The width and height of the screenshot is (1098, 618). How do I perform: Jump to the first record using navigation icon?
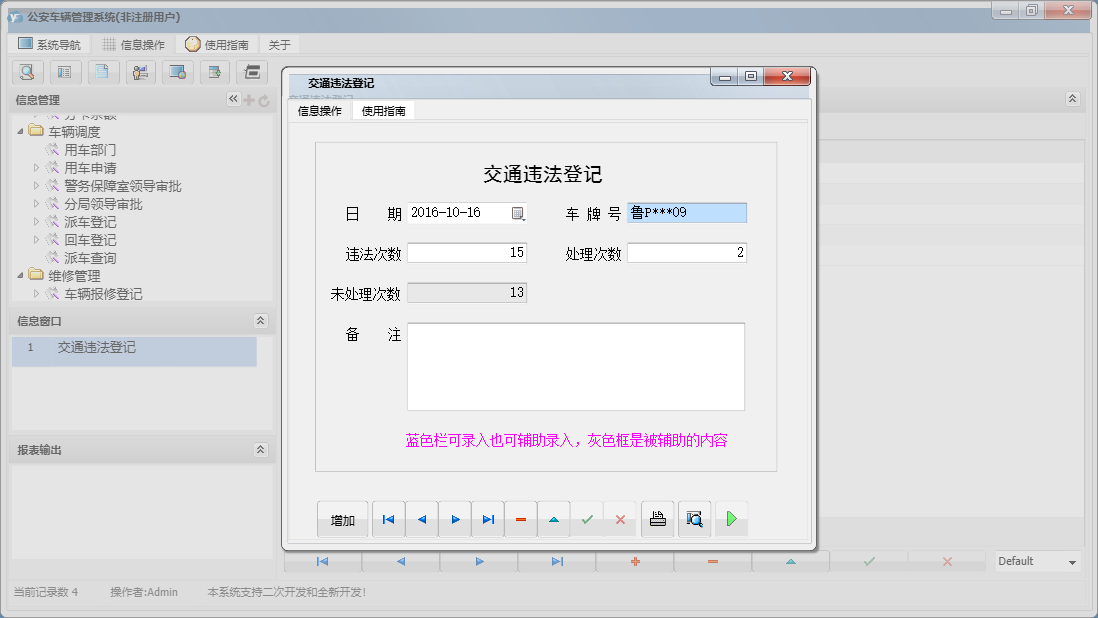pyautogui.click(x=389, y=519)
